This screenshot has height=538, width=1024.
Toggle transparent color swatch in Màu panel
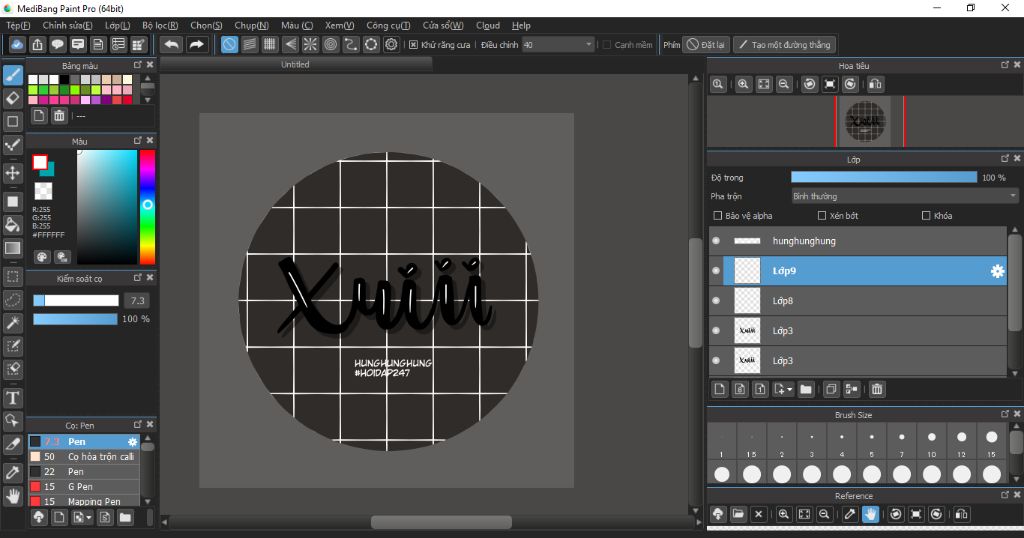[x=43, y=191]
